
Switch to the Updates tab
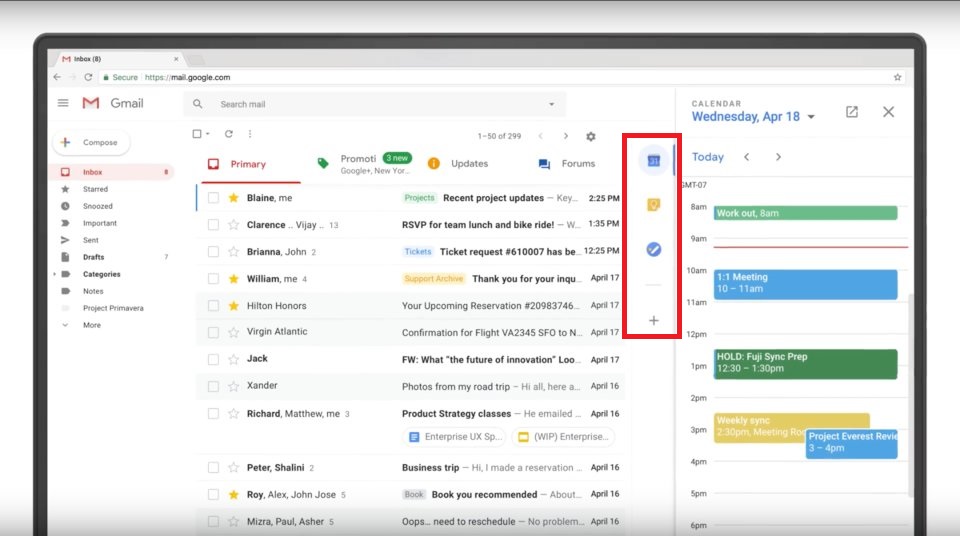point(458,164)
